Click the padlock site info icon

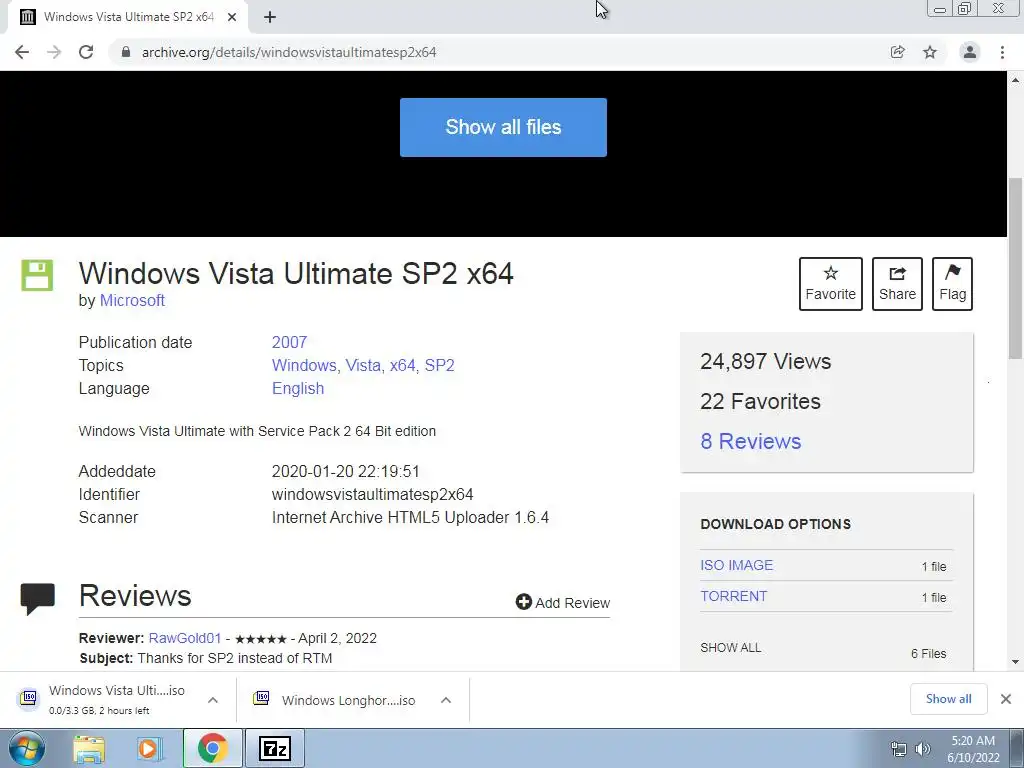pyautogui.click(x=126, y=52)
